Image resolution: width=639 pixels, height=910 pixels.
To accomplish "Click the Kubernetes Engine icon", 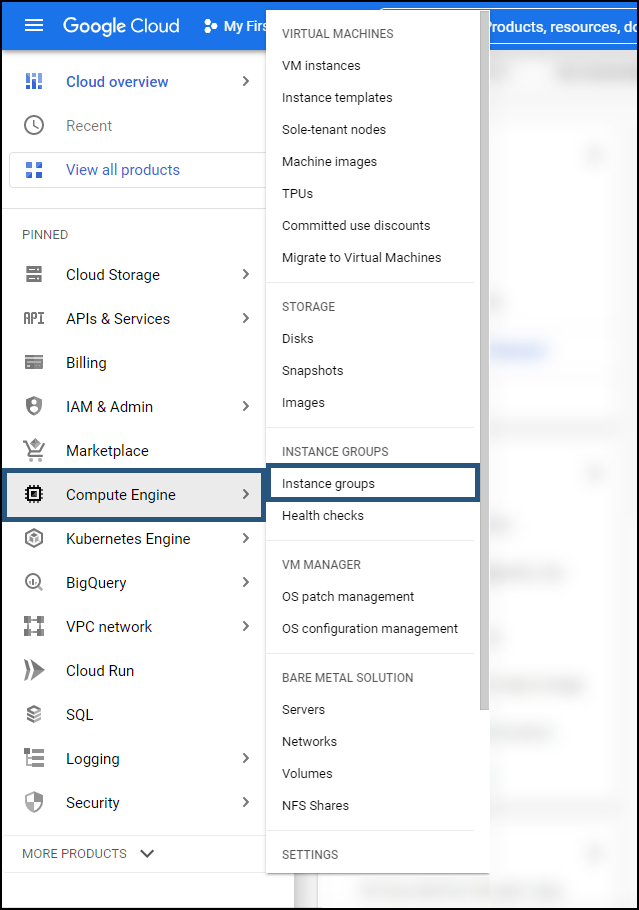I will tap(34, 539).
